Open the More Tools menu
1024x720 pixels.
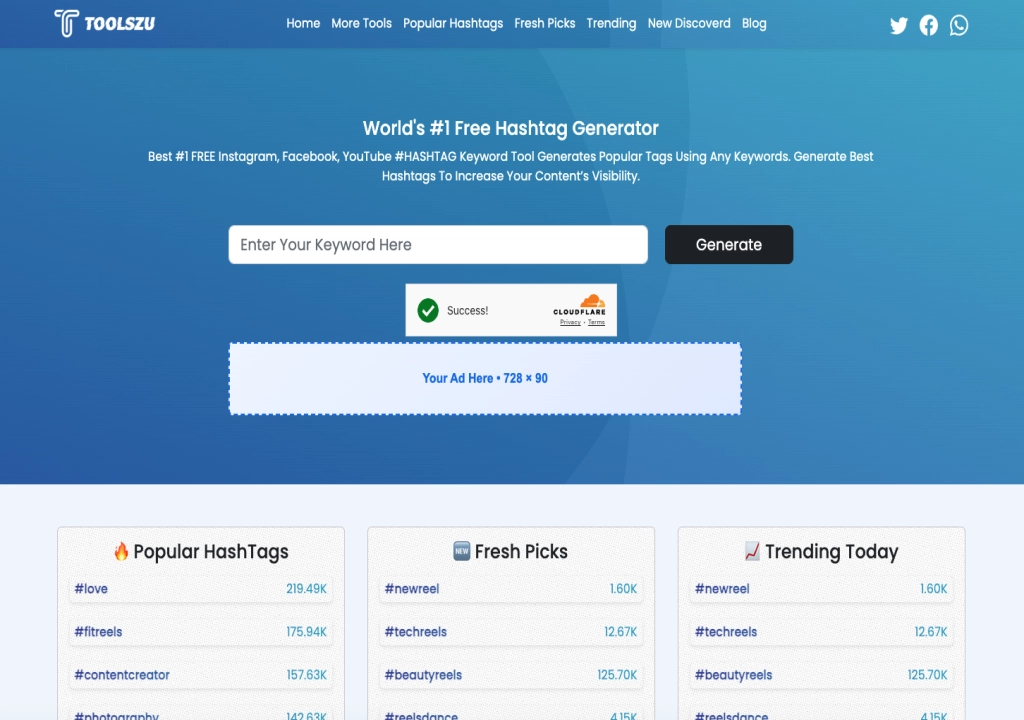361,23
